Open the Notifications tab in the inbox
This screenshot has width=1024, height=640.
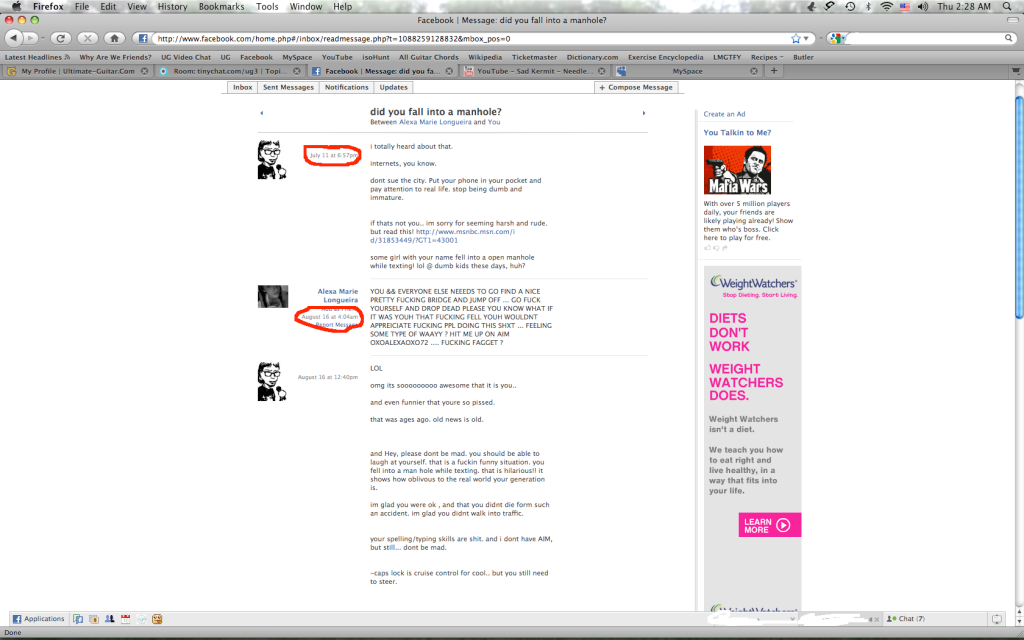tap(347, 87)
